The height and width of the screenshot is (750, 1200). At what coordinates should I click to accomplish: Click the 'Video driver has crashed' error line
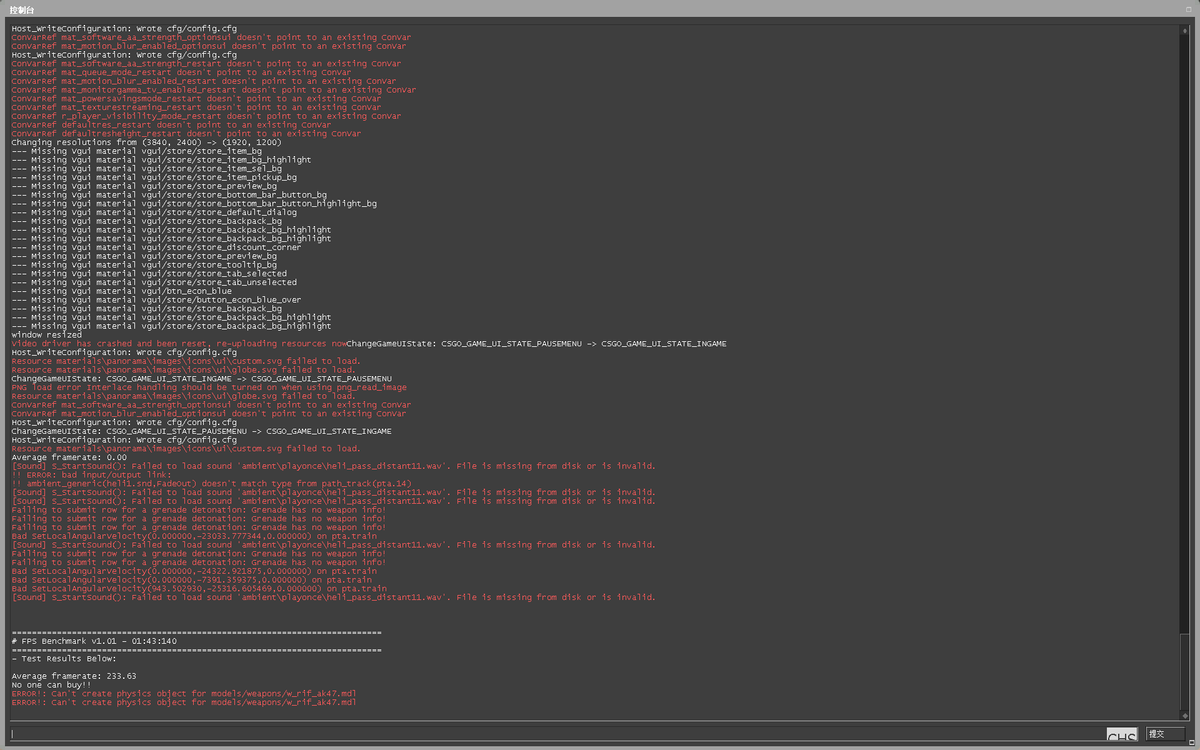[179, 344]
